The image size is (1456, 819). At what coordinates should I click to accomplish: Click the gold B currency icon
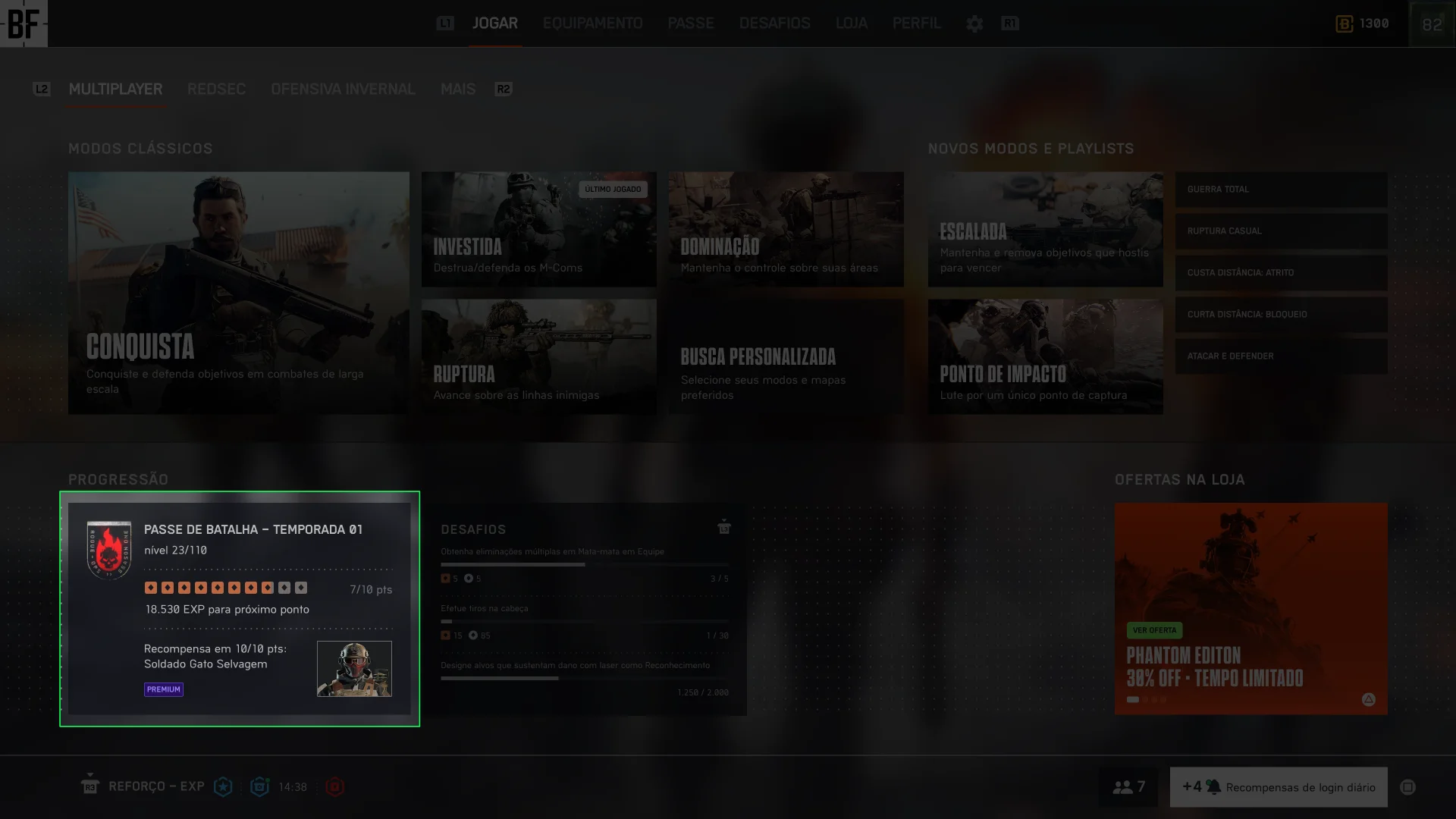coord(1344,24)
